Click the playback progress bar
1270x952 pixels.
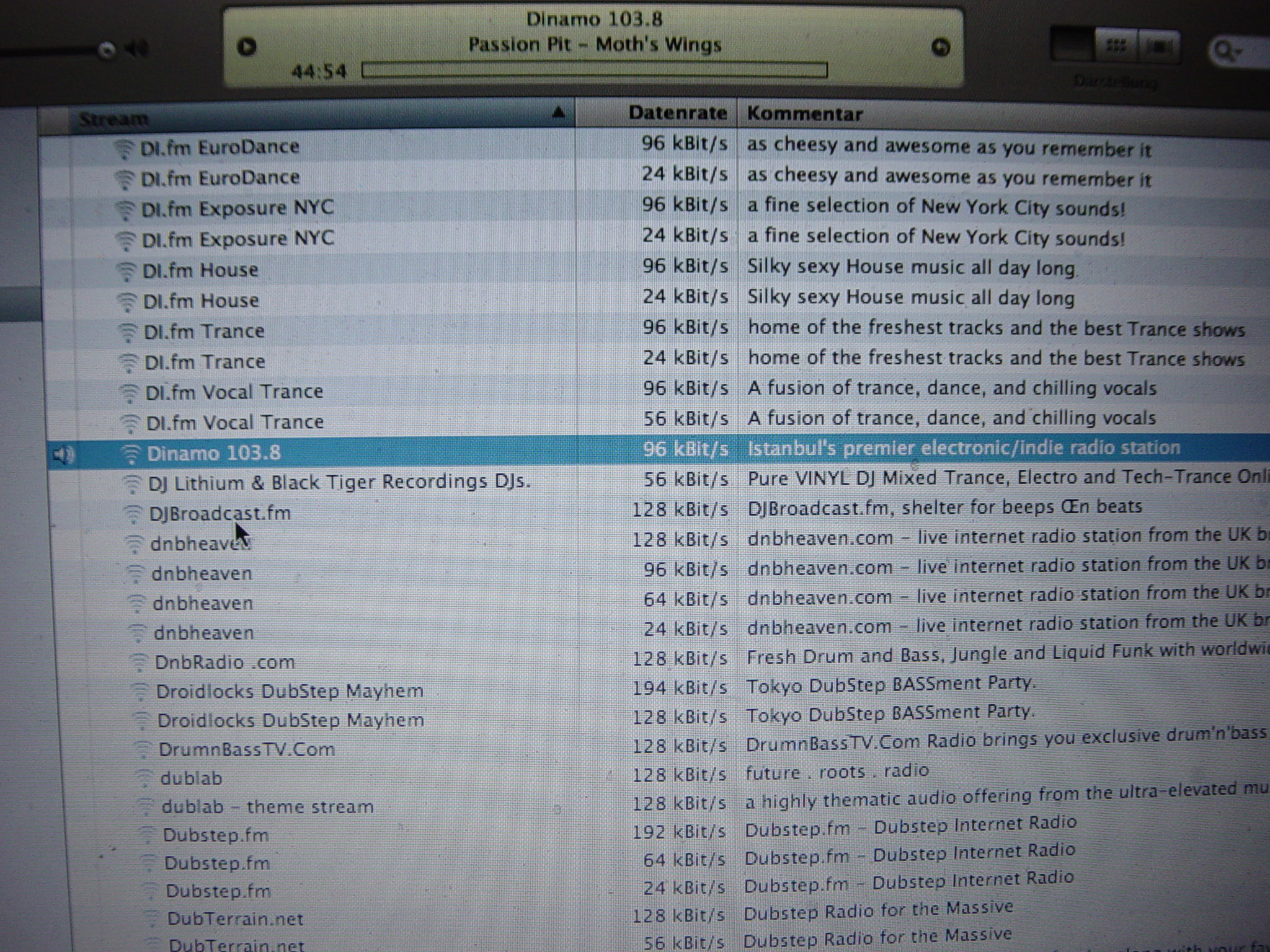coord(593,70)
